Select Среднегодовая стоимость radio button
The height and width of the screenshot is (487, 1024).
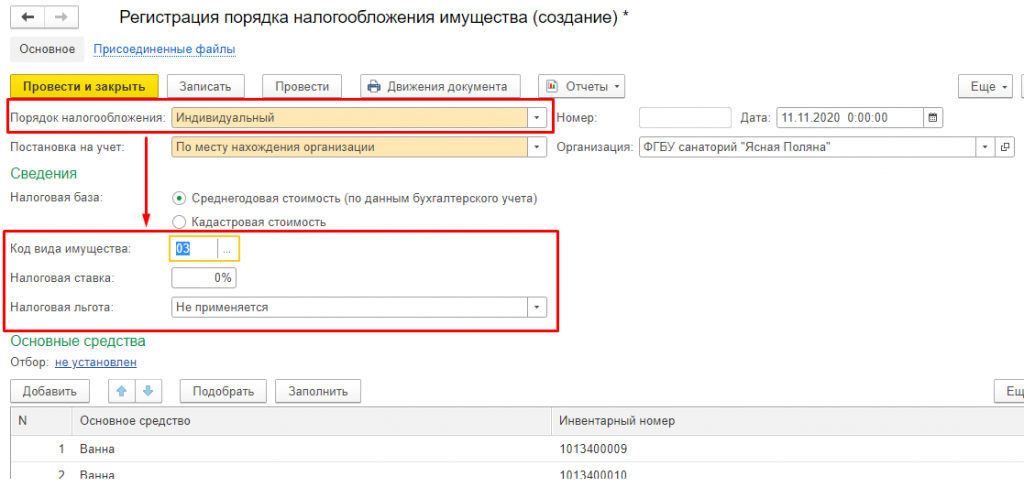pos(179,198)
